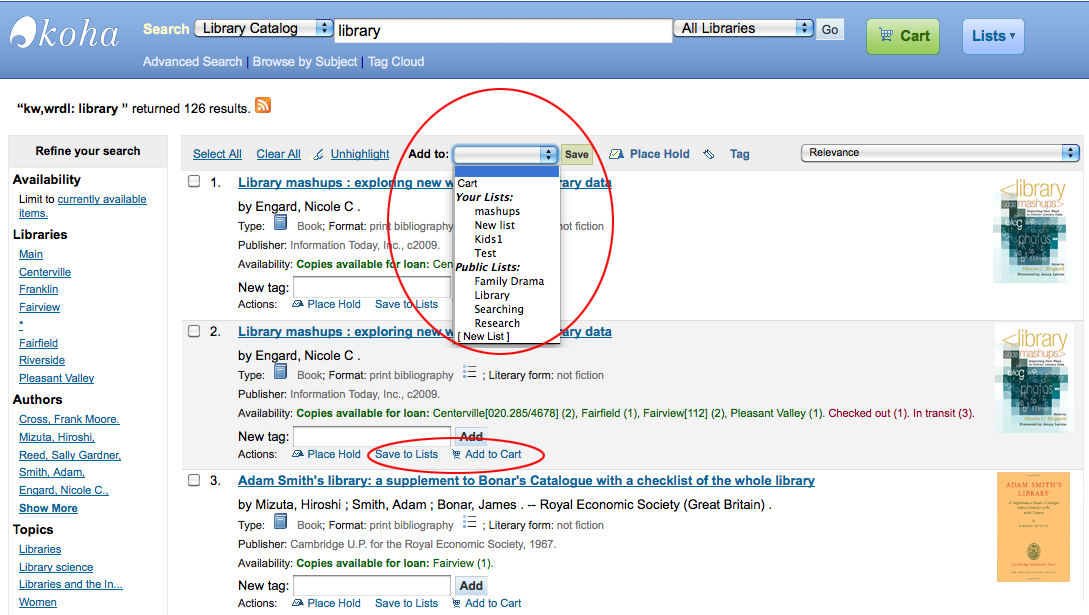This screenshot has height=615, width=1089.
Task: Click list icon after bibliography in result 3
Action: click(469, 523)
